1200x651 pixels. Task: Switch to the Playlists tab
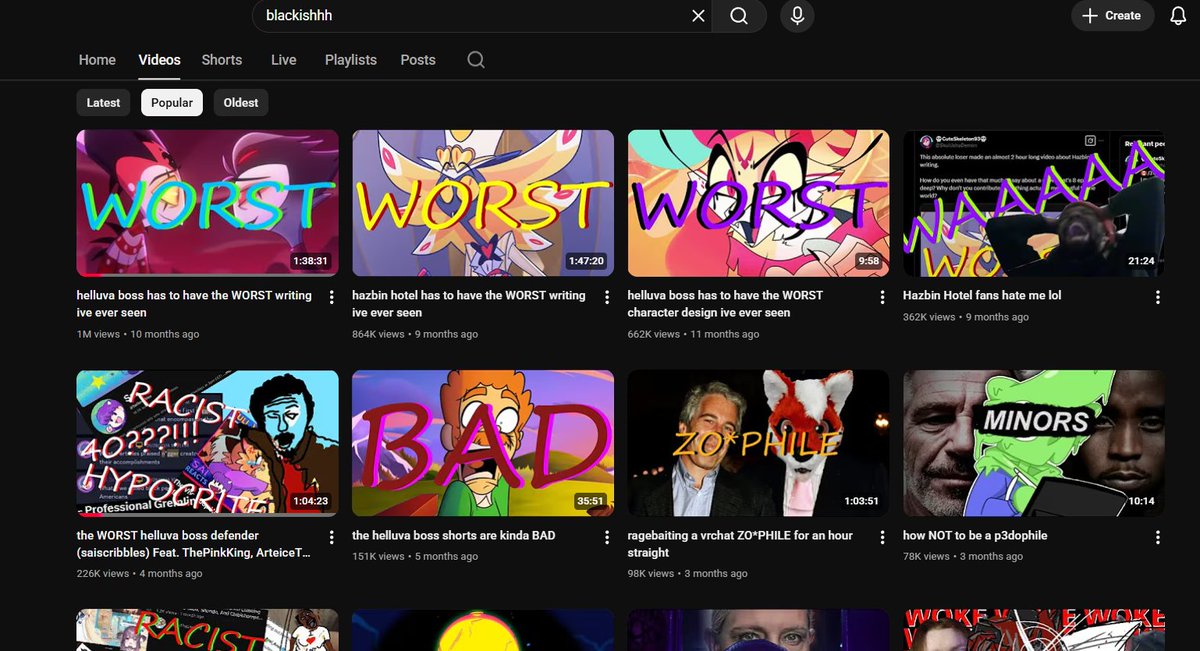point(351,60)
